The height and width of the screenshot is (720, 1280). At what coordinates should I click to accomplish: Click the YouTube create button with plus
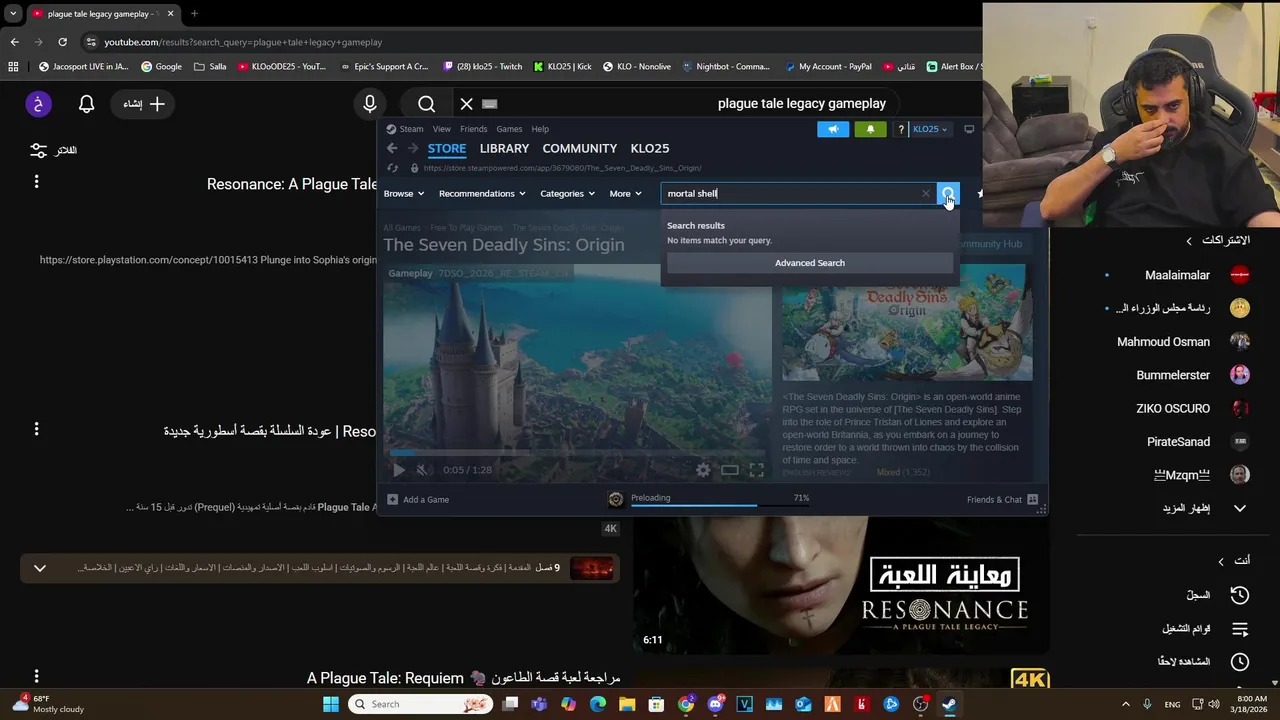[x=144, y=104]
